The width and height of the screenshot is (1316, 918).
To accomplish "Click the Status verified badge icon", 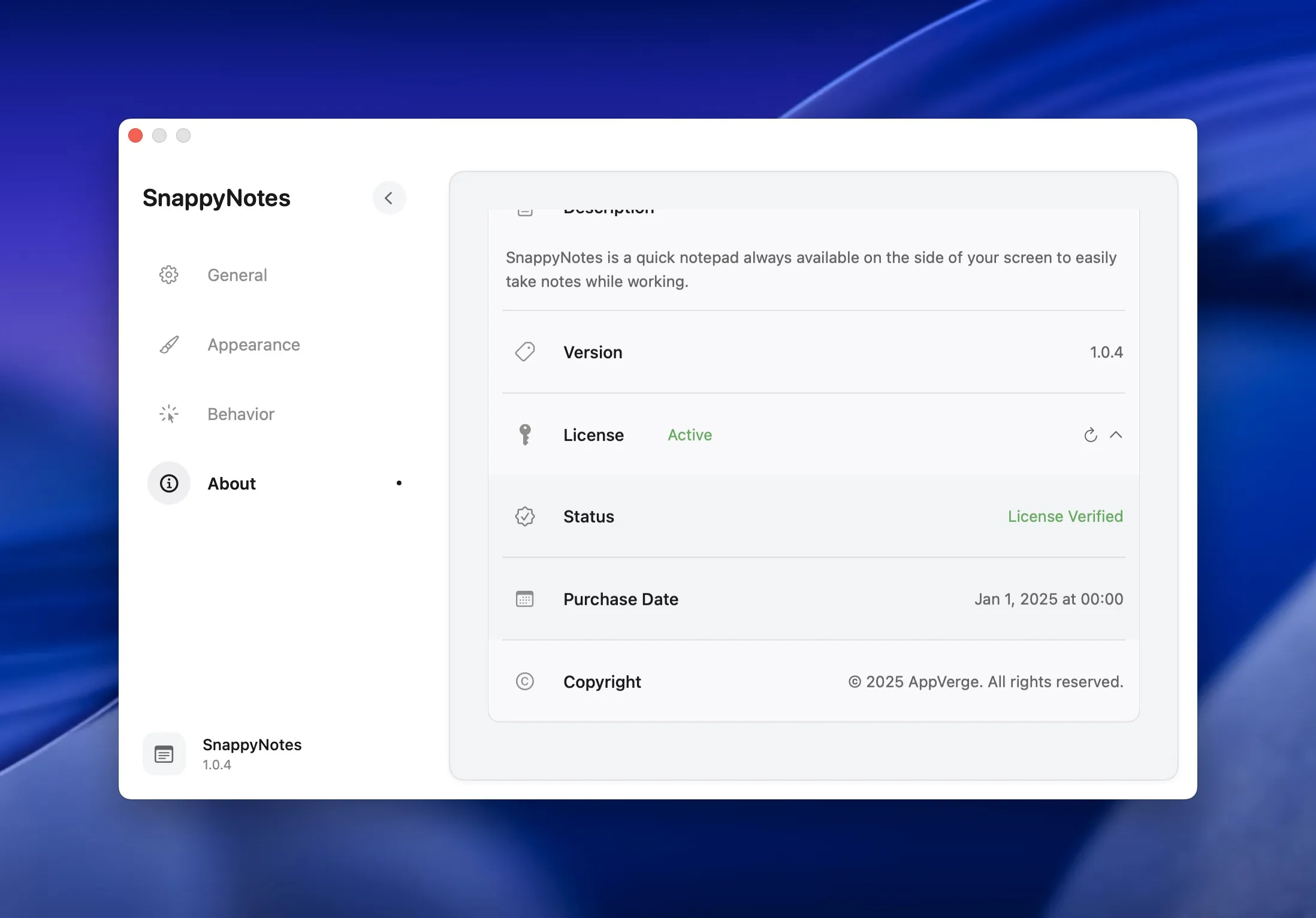I will pos(525,517).
